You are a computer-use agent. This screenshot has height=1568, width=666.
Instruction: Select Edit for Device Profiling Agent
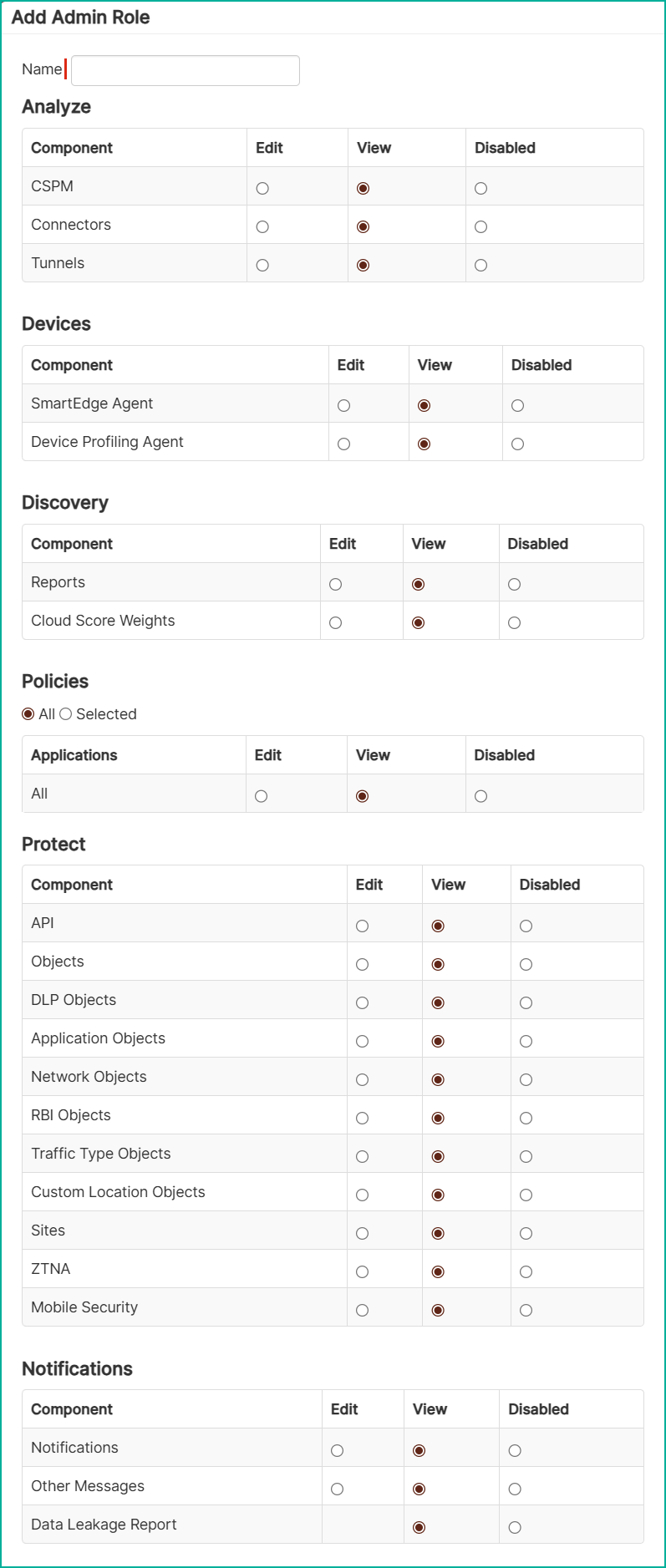point(343,444)
